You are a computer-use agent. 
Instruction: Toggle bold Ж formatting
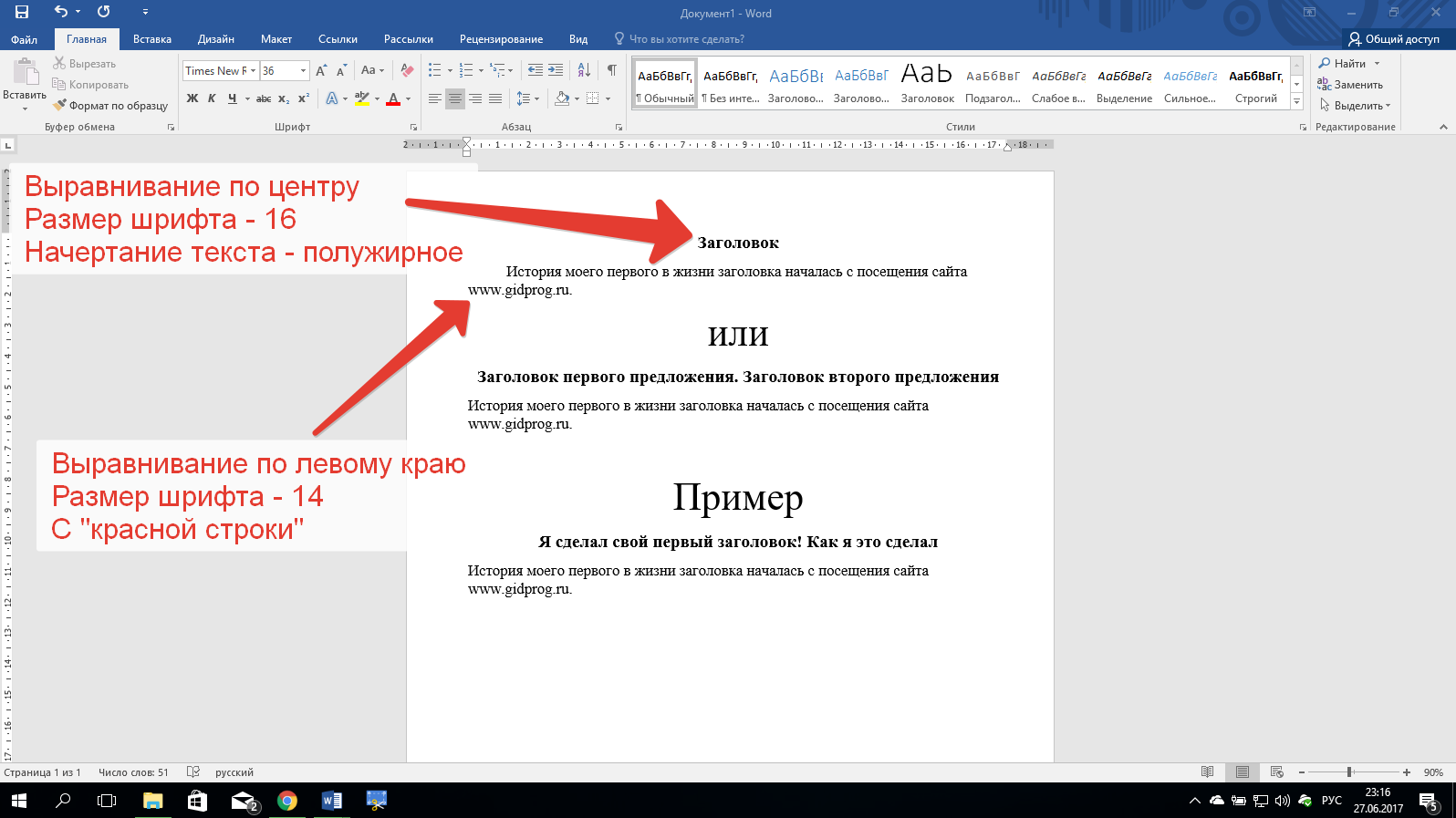(192, 98)
